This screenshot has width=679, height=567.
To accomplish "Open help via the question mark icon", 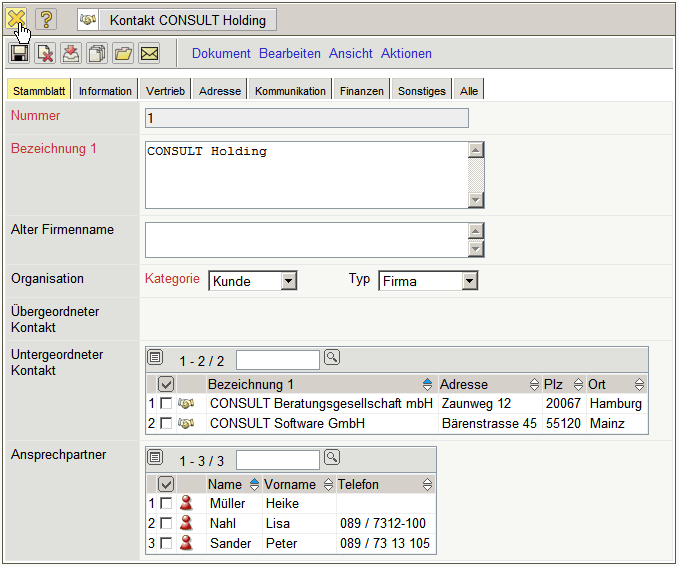I will pyautogui.click(x=47, y=19).
